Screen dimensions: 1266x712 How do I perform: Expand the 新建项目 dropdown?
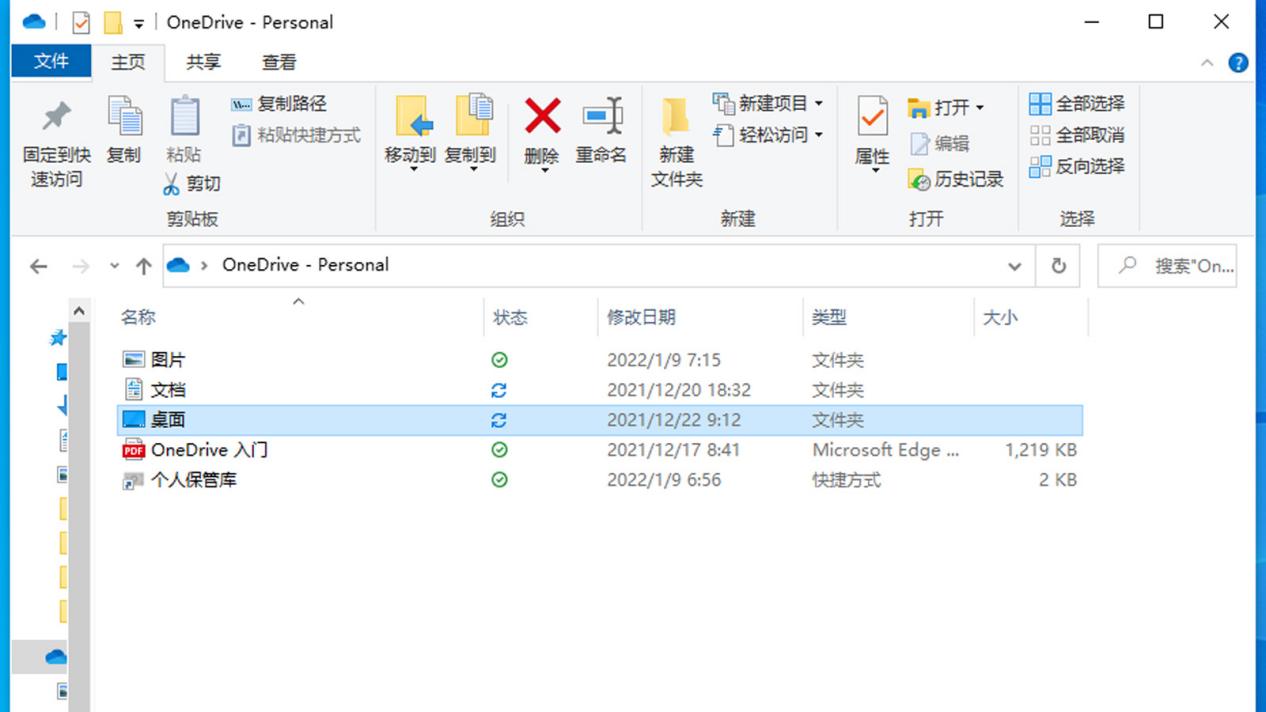point(818,102)
